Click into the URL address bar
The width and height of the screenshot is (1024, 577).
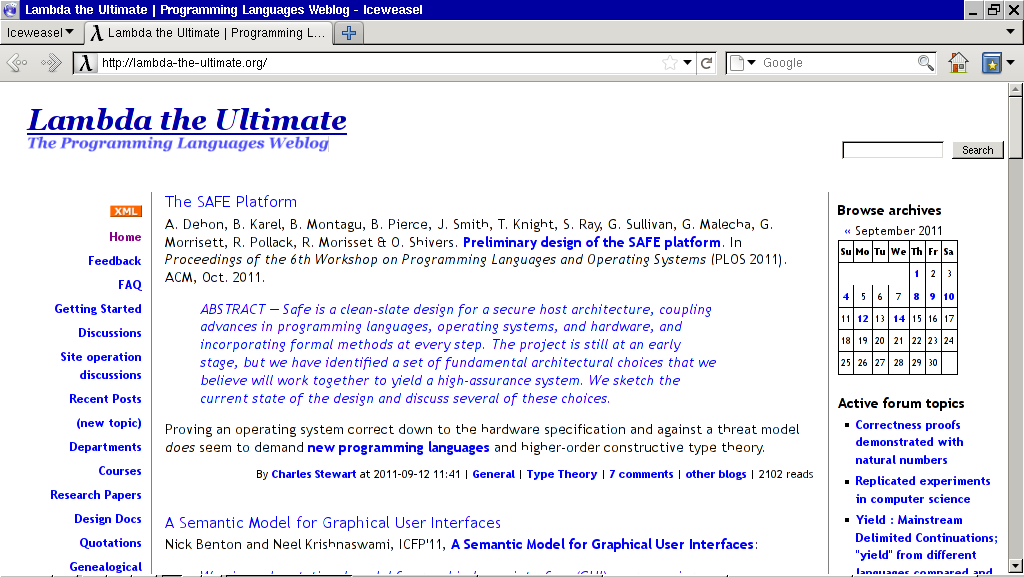point(379,63)
